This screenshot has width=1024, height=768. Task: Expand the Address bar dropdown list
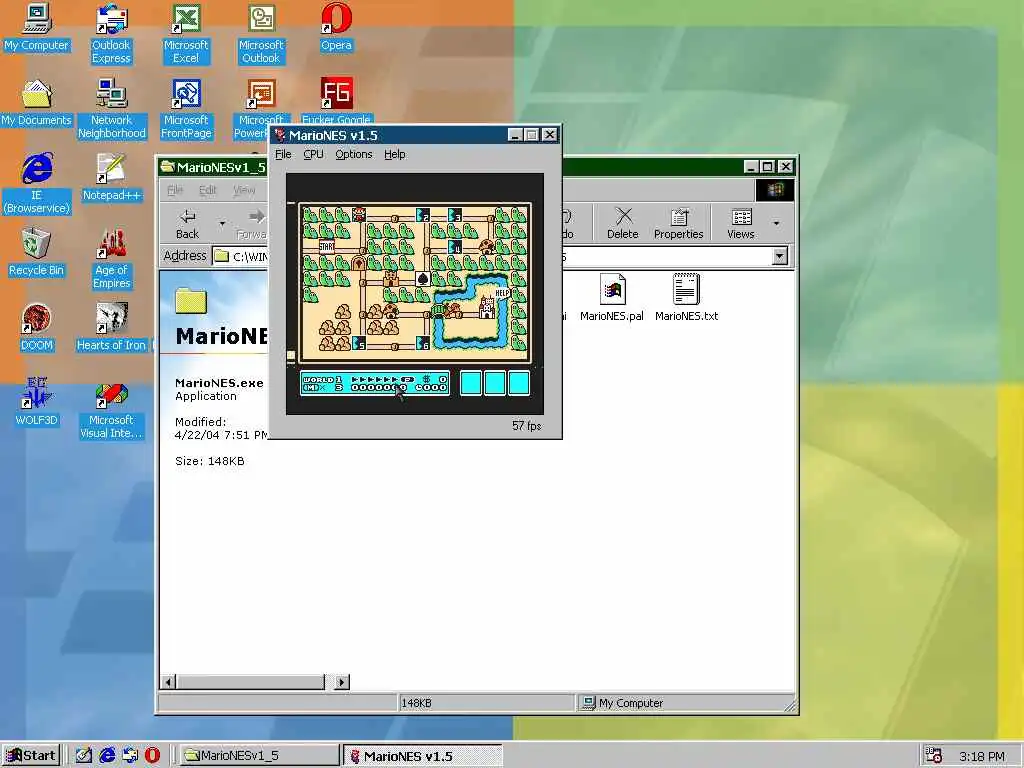click(780, 256)
